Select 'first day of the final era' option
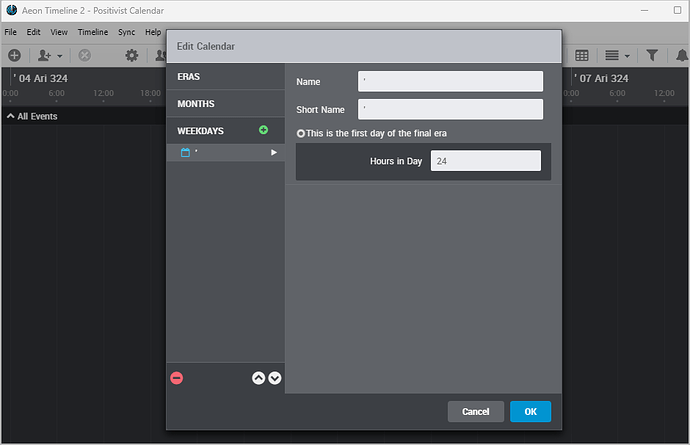Image resolution: width=690 pixels, height=445 pixels. pyautogui.click(x=301, y=133)
